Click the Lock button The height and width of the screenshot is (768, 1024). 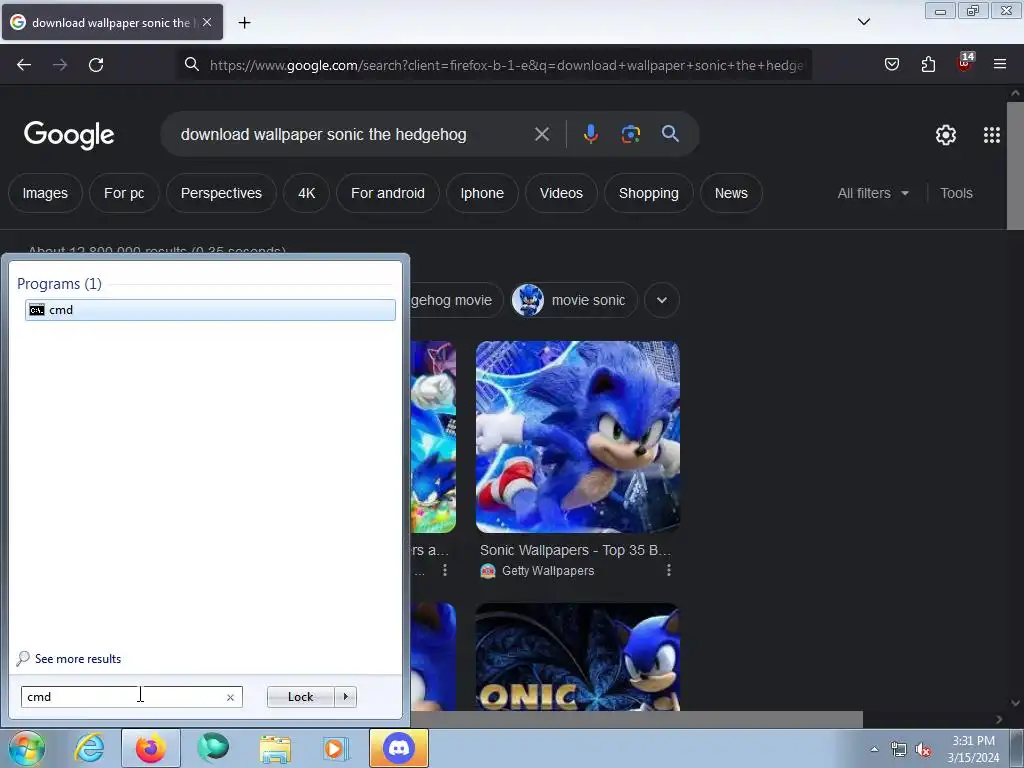(300, 697)
